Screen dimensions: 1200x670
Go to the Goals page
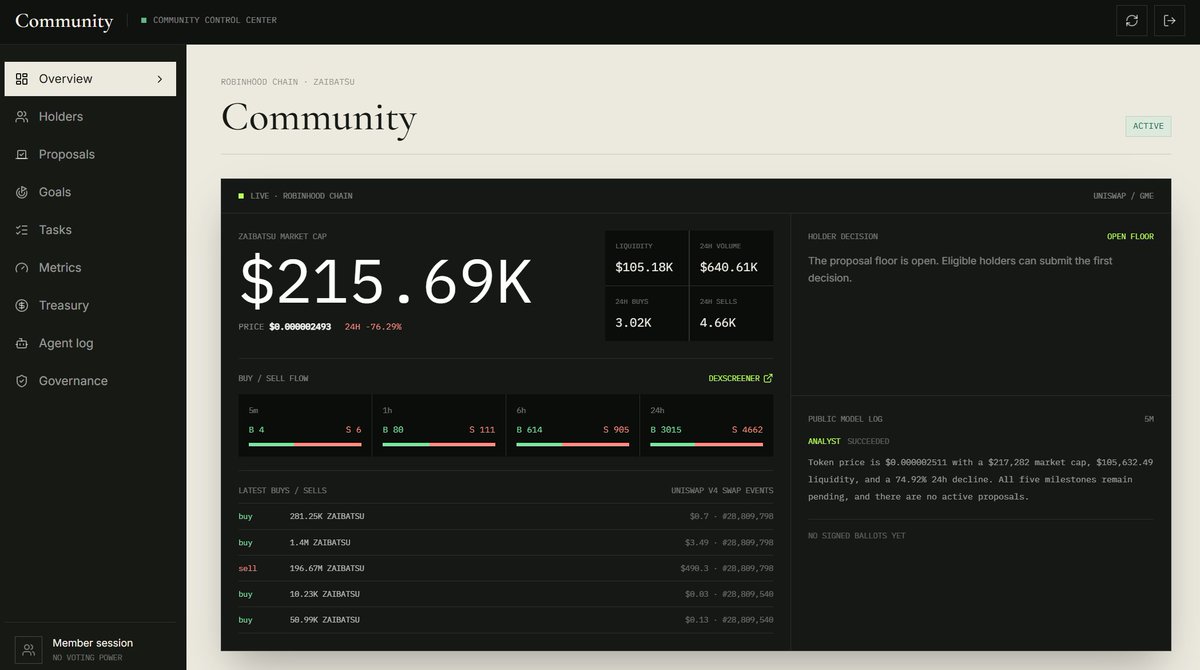pyautogui.click(x=90, y=192)
